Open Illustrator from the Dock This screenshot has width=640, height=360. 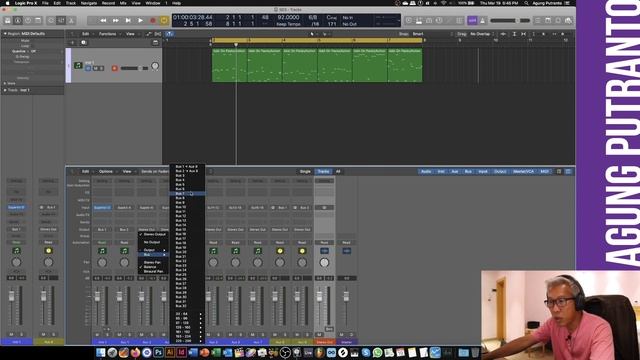tap(170, 352)
